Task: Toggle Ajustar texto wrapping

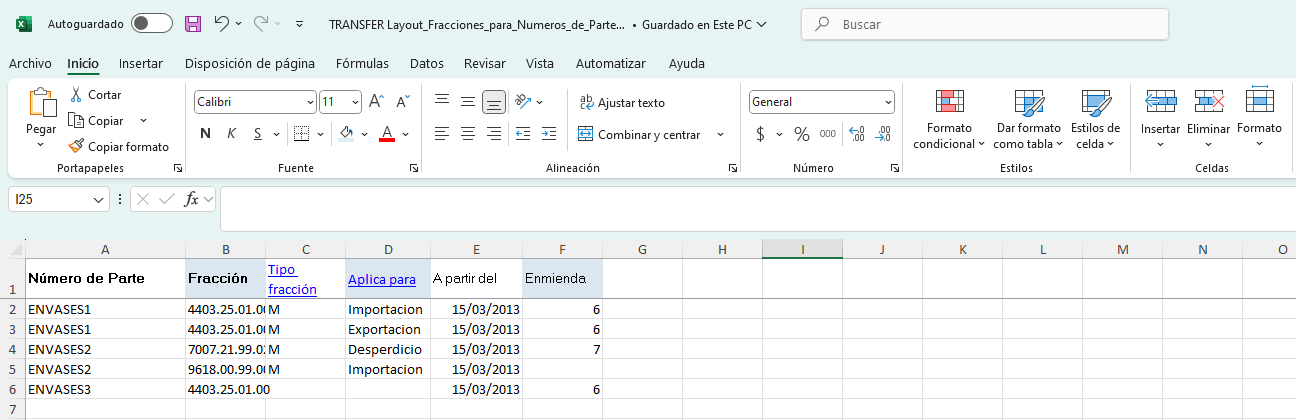Action: coord(622,102)
